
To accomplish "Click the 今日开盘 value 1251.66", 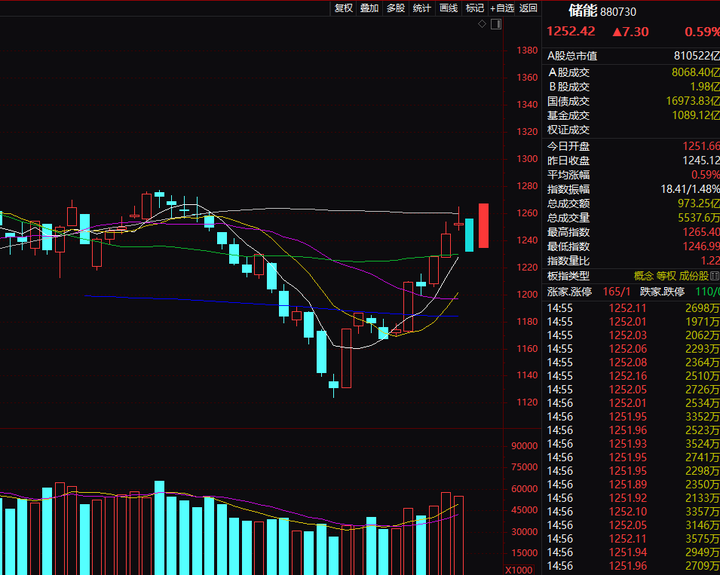I will [701, 147].
